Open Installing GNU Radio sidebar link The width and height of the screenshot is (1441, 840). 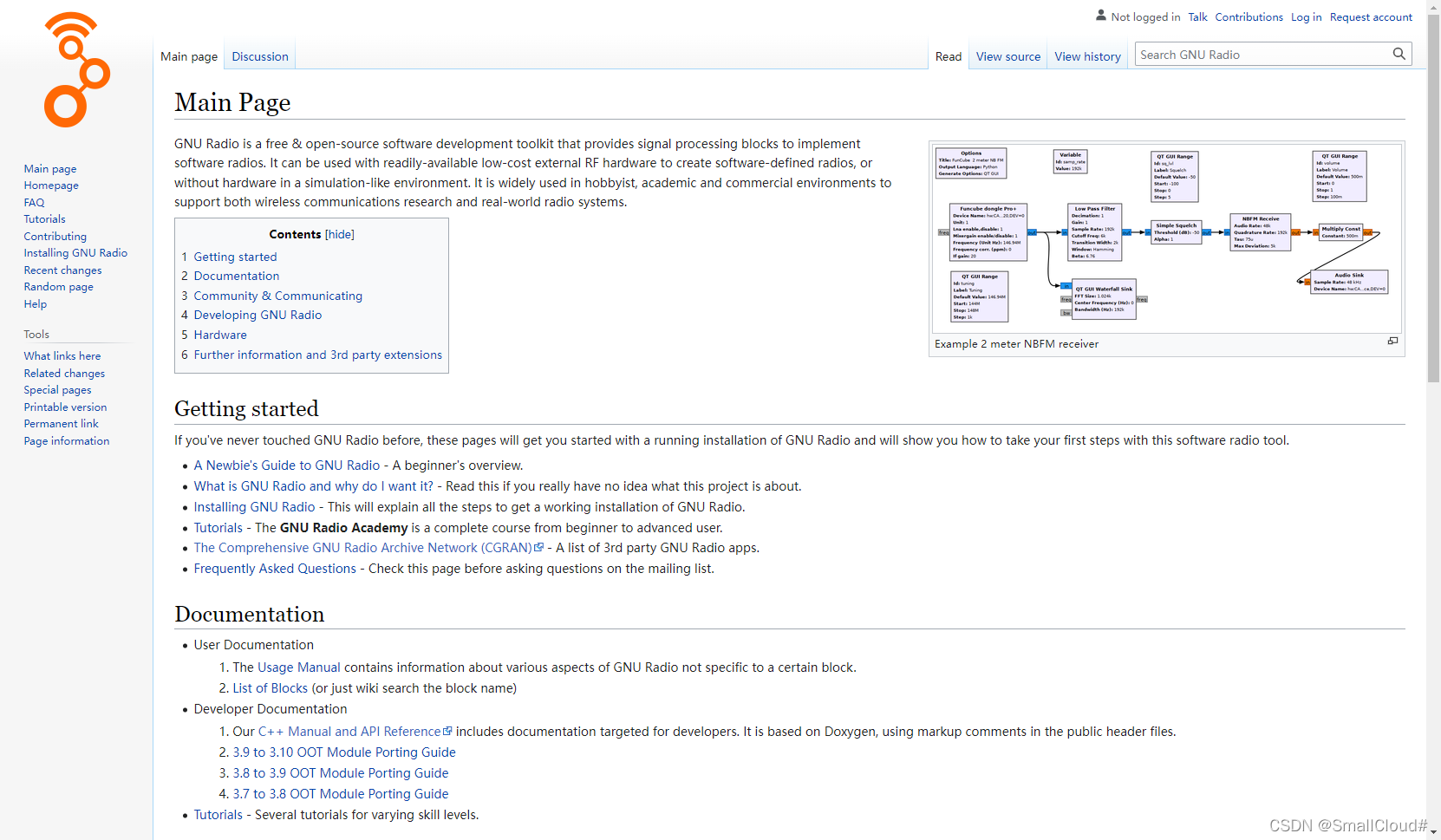pyautogui.click(x=75, y=253)
